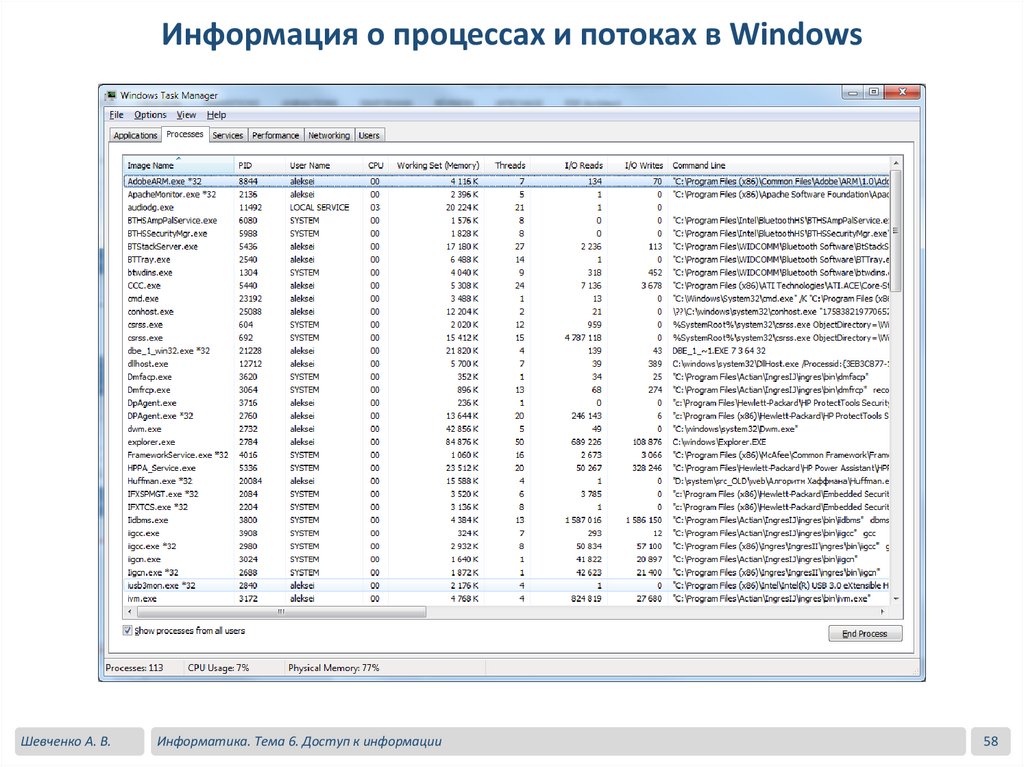Switch to the Users tab
Viewport: 1024px width, 767px height.
(x=369, y=135)
